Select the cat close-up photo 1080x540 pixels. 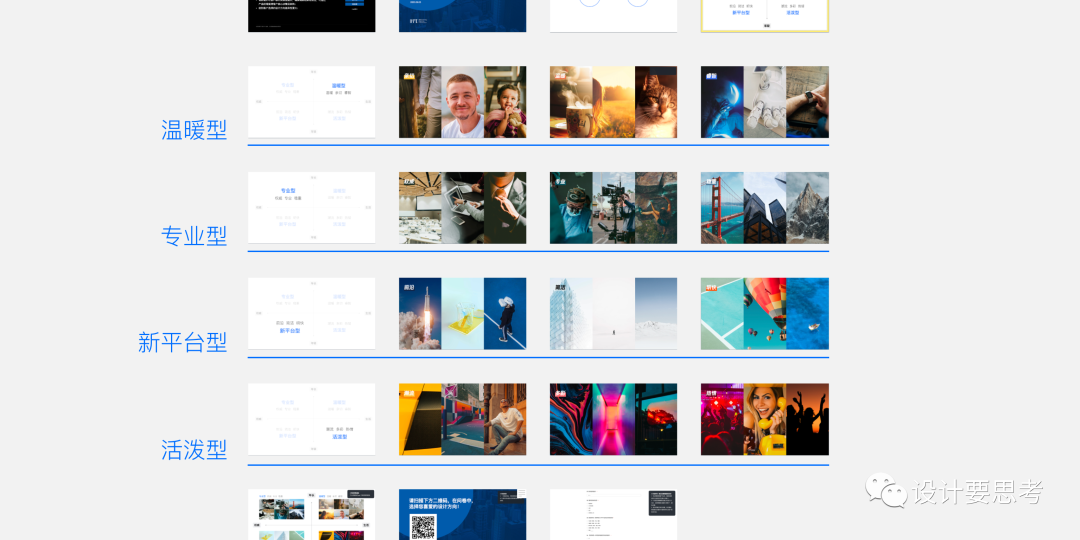click(656, 102)
